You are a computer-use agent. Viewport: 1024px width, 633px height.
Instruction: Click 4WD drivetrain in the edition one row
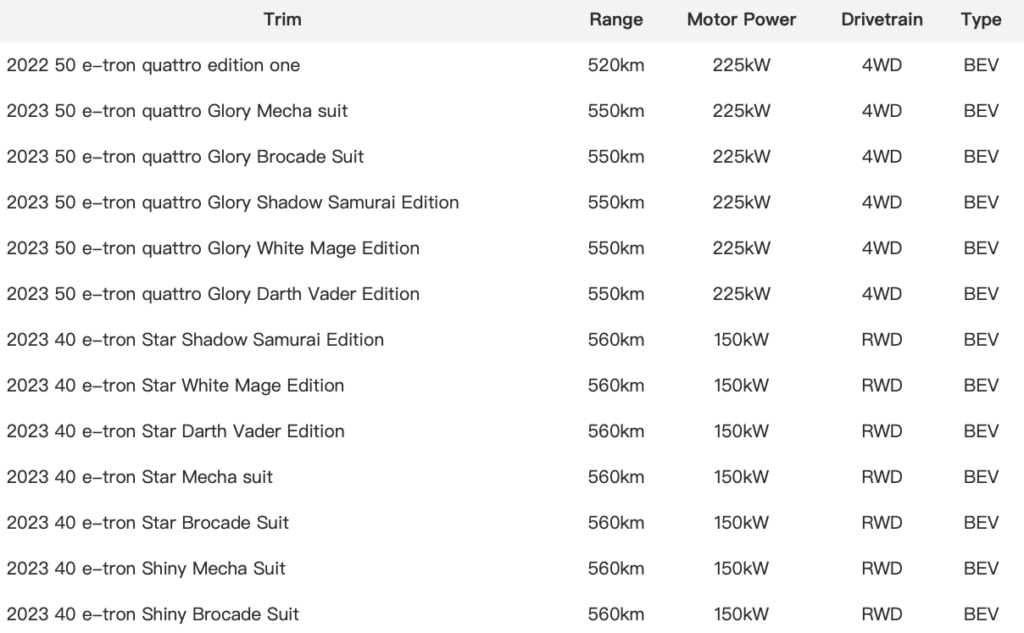(x=881, y=65)
